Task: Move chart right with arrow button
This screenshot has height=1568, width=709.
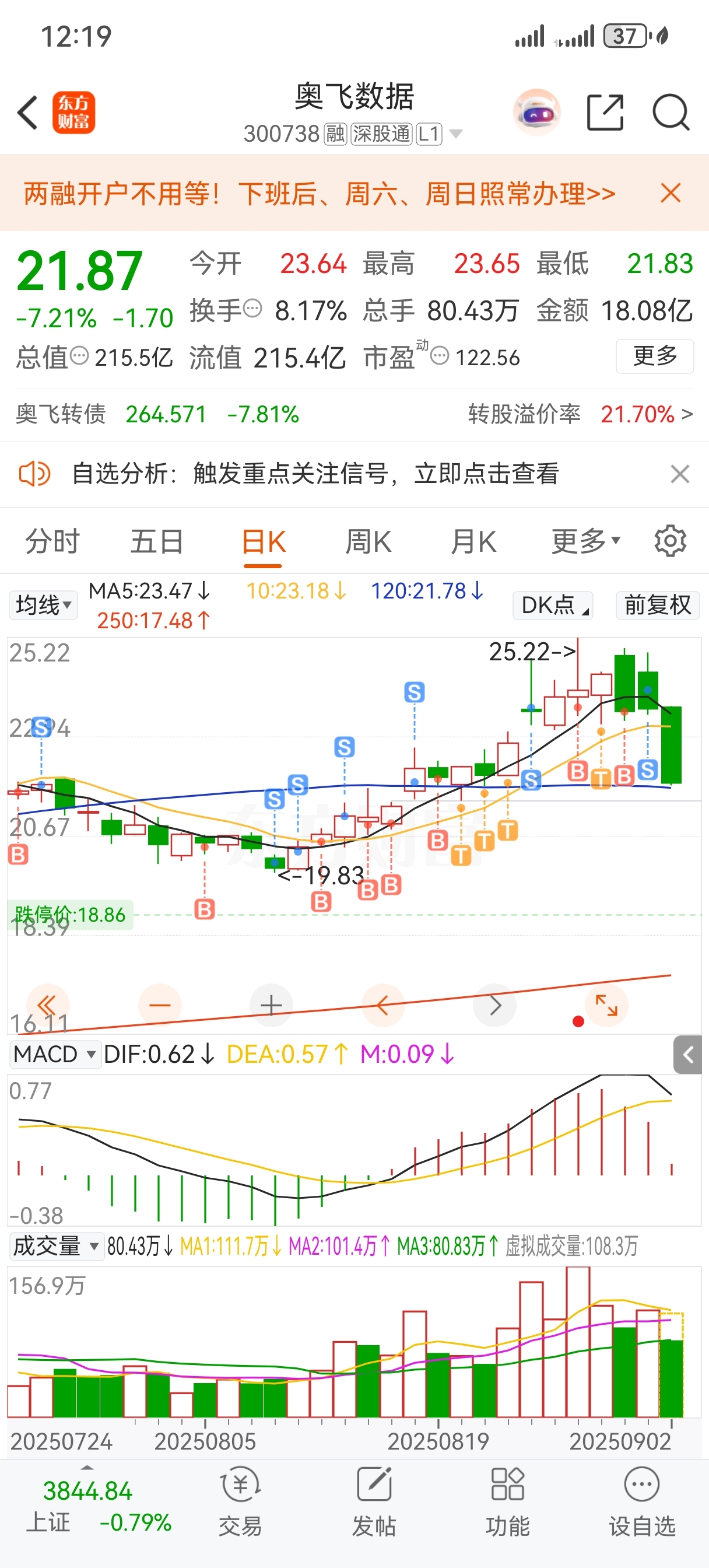Action: (495, 1005)
